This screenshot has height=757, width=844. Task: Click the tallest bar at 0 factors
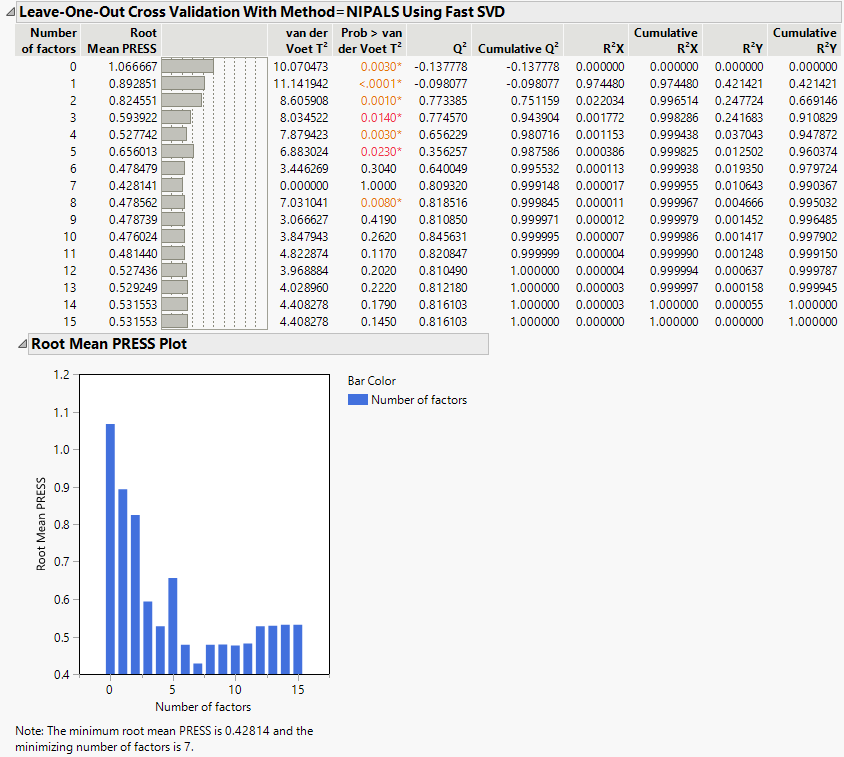[x=110, y=548]
